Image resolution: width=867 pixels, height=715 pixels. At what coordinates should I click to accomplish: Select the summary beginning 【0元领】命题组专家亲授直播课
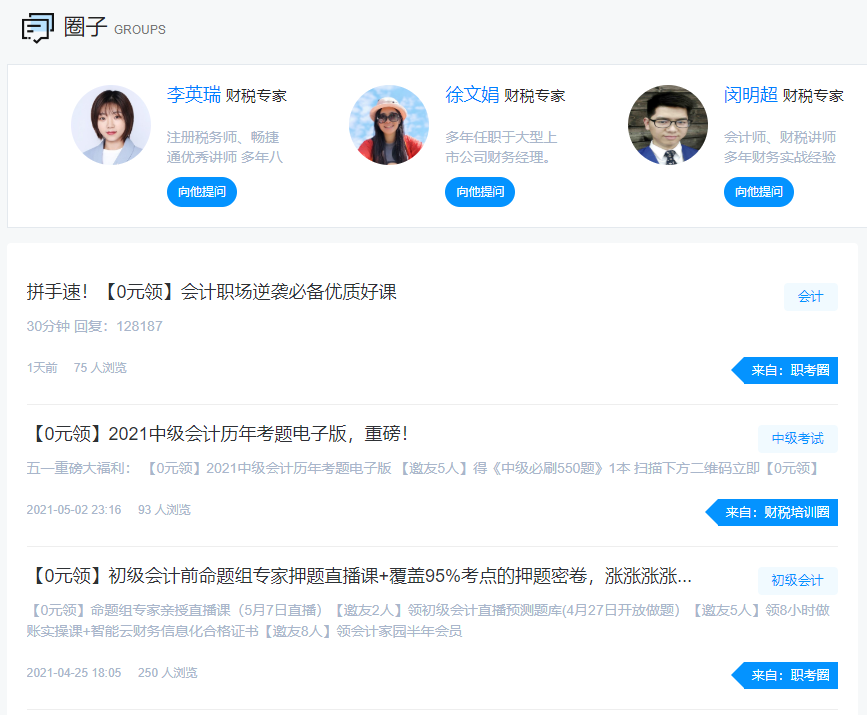coord(428,620)
